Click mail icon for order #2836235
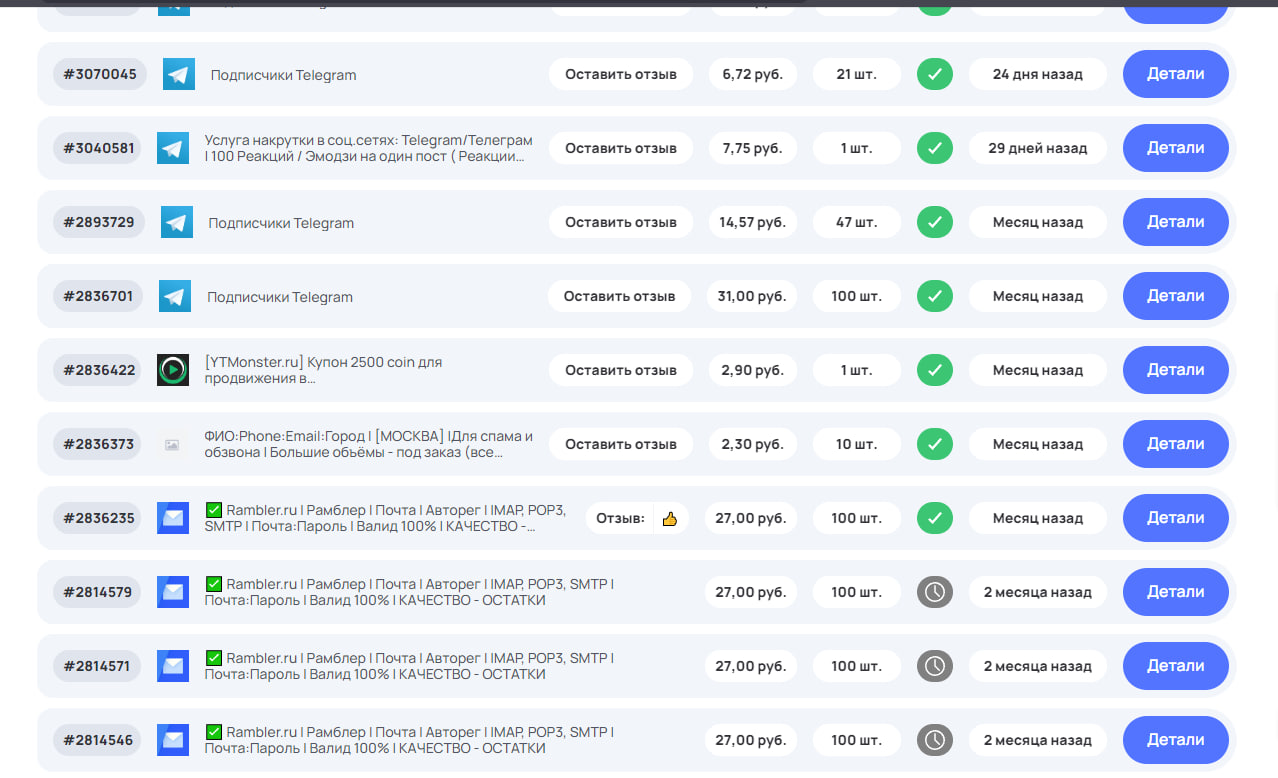The width and height of the screenshot is (1278, 778). tap(173, 518)
